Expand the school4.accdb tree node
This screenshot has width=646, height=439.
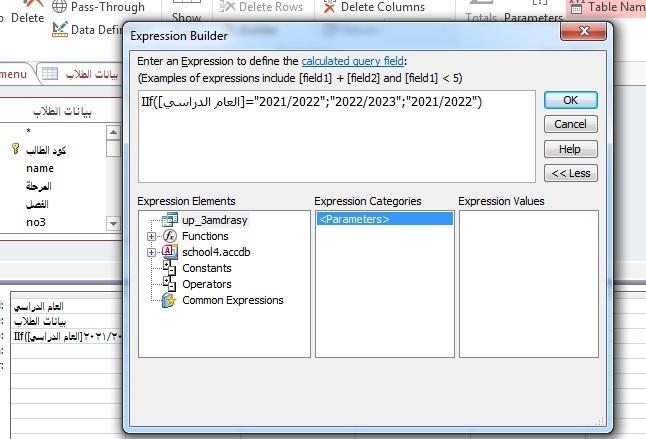(x=152, y=252)
